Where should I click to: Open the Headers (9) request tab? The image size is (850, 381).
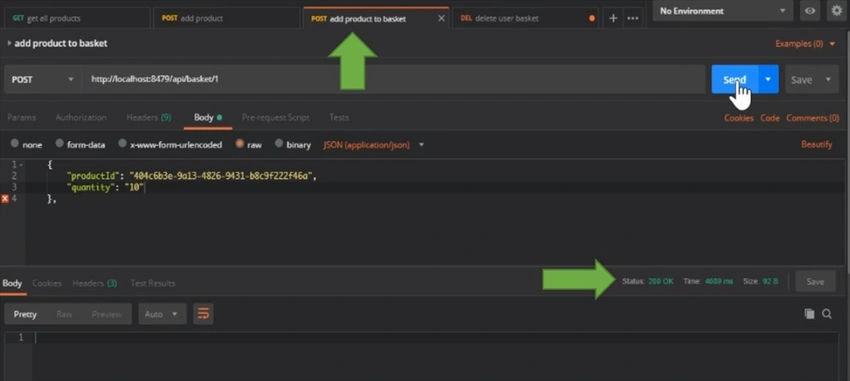pyautogui.click(x=149, y=117)
